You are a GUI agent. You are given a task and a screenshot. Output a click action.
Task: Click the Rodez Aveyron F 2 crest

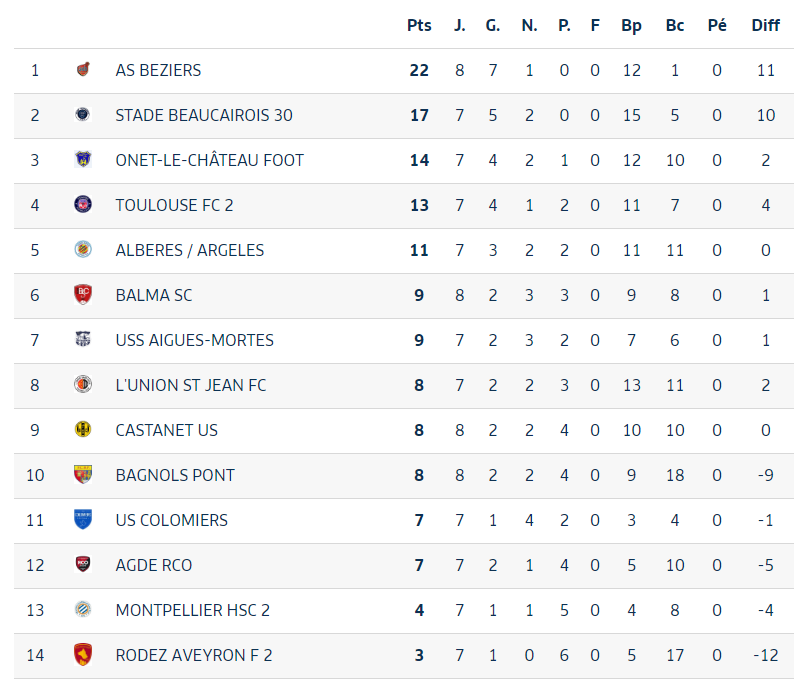pos(83,654)
